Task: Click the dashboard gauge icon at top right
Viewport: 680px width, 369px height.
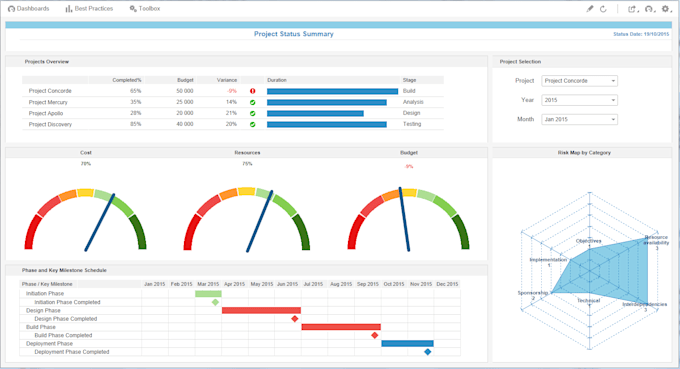Action: (649, 9)
